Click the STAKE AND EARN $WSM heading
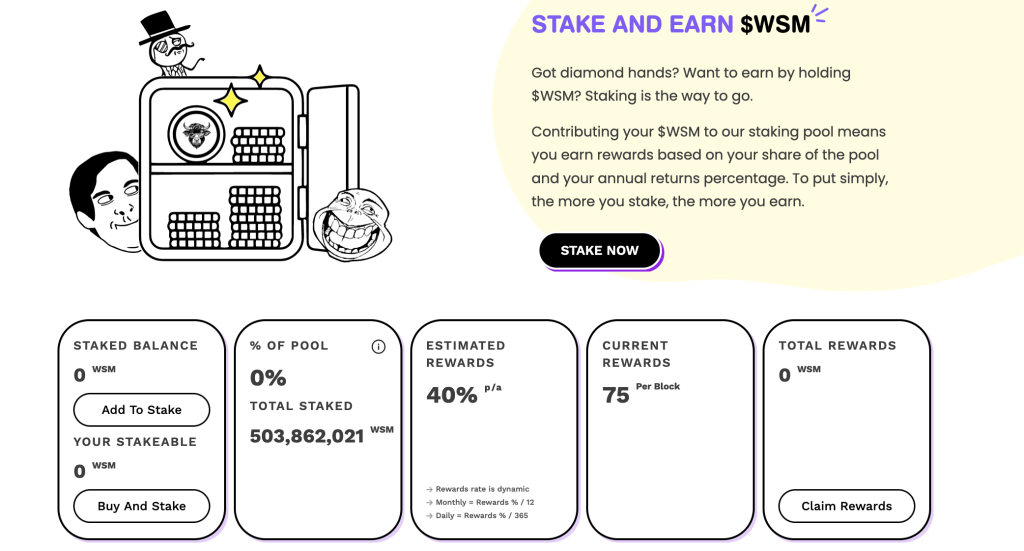1024x551 pixels. point(671,24)
